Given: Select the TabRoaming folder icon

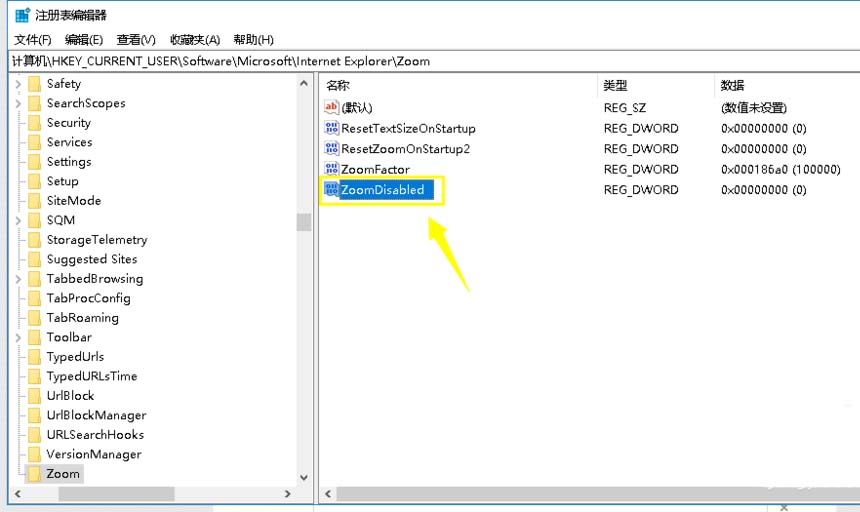Looking at the screenshot, I should point(35,318).
